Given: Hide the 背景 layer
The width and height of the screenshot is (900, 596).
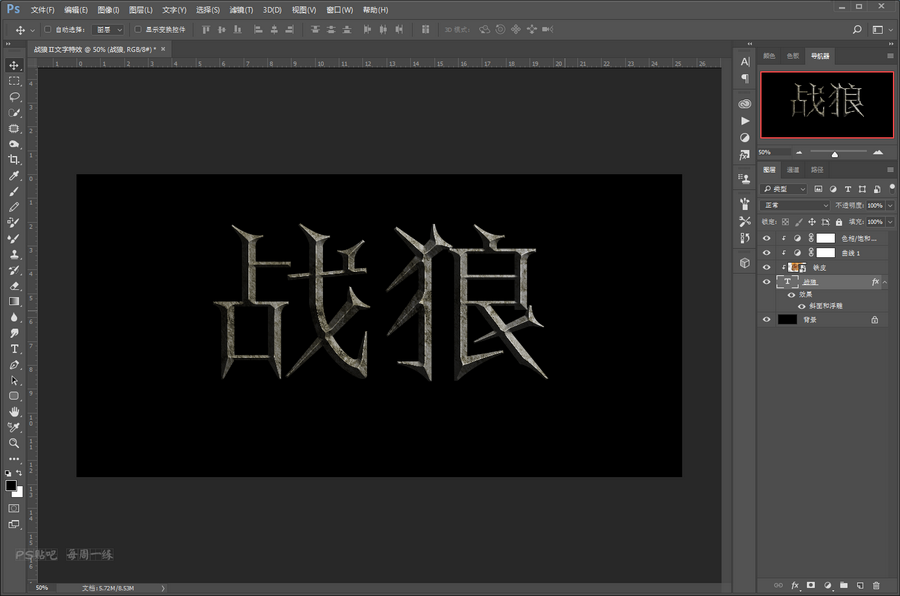Looking at the screenshot, I should point(767,319).
